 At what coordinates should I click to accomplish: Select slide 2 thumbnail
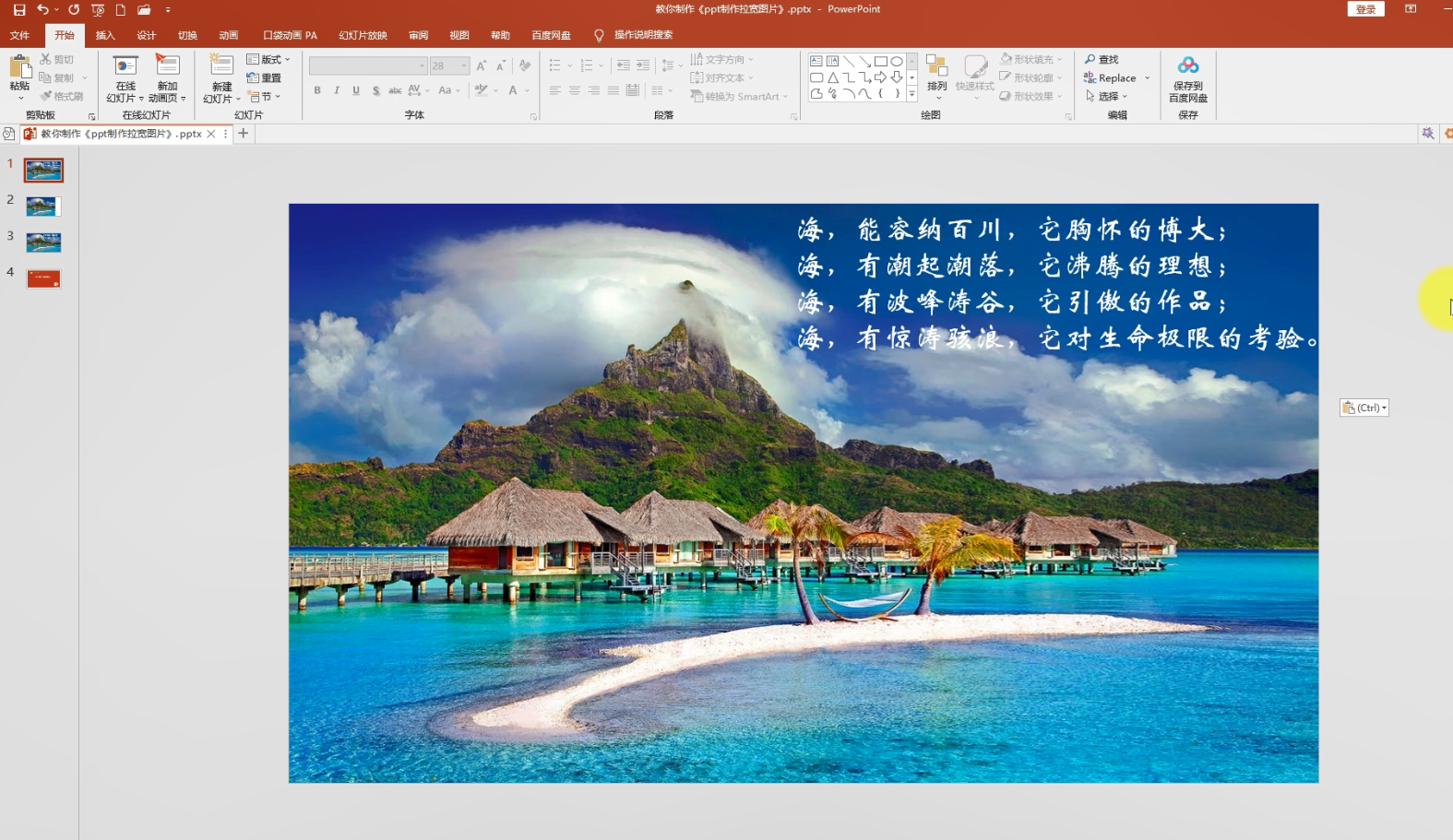(43, 207)
